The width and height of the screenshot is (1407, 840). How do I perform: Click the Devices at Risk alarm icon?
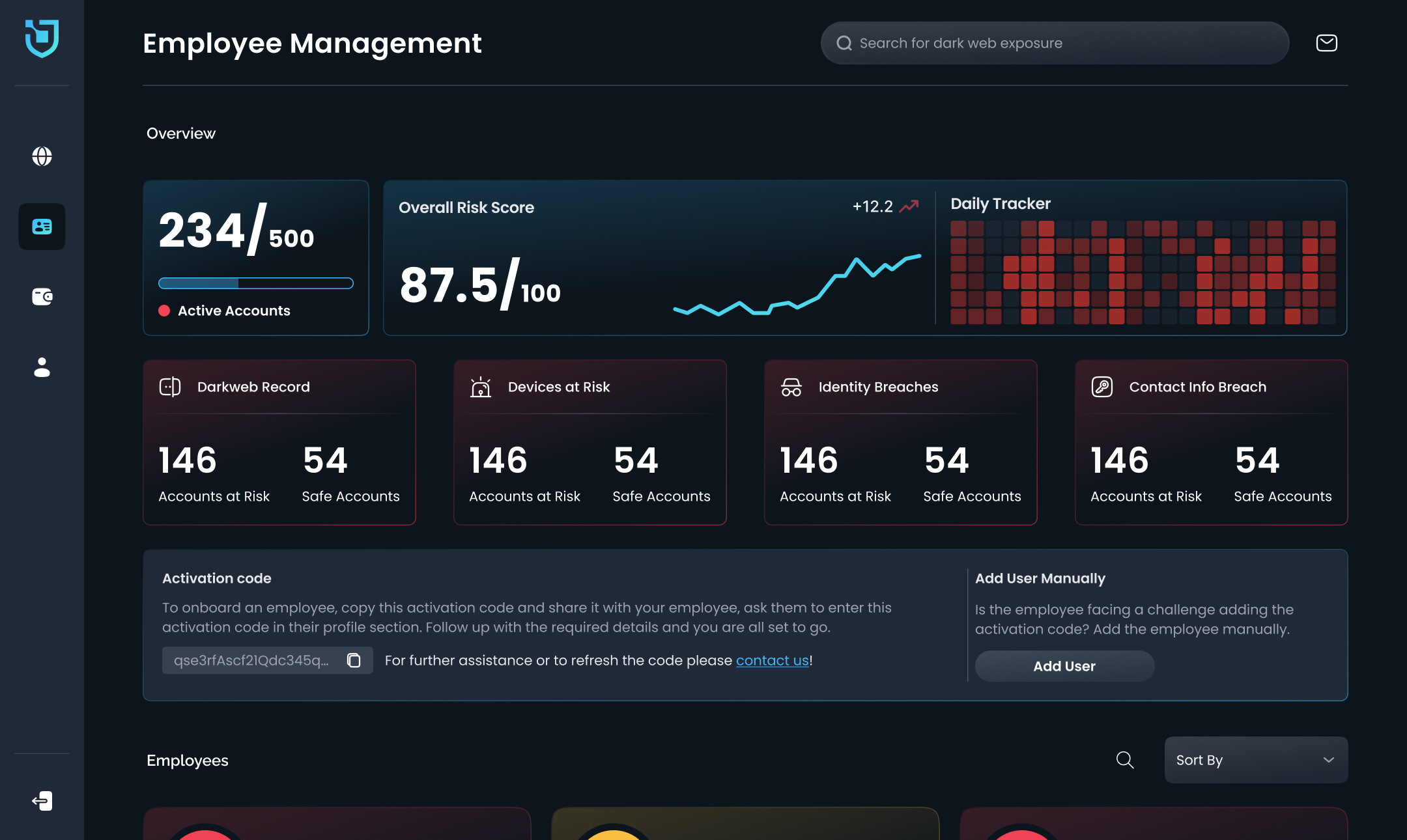click(x=481, y=387)
